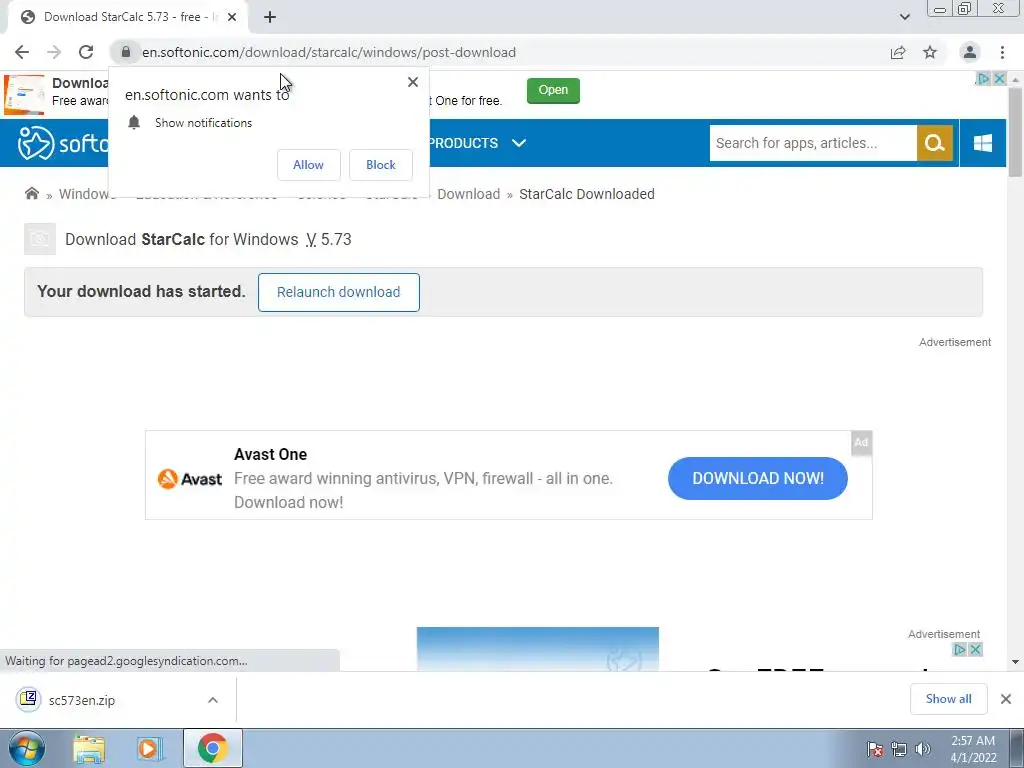Click Relaunch download button
The height and width of the screenshot is (768, 1024).
pos(338,292)
